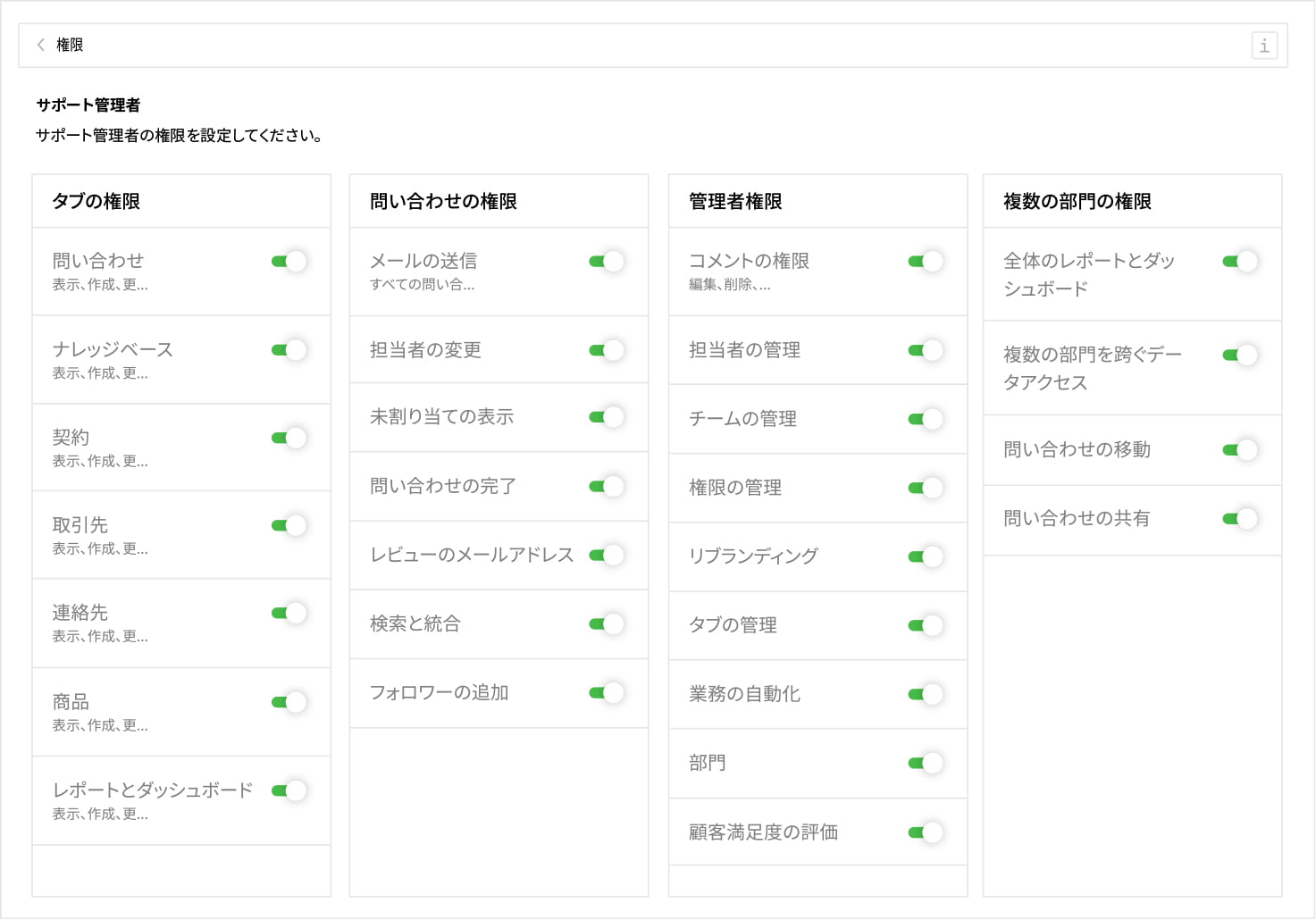
Task: Turn off コメントの権限 toggle
Action: tap(926, 262)
